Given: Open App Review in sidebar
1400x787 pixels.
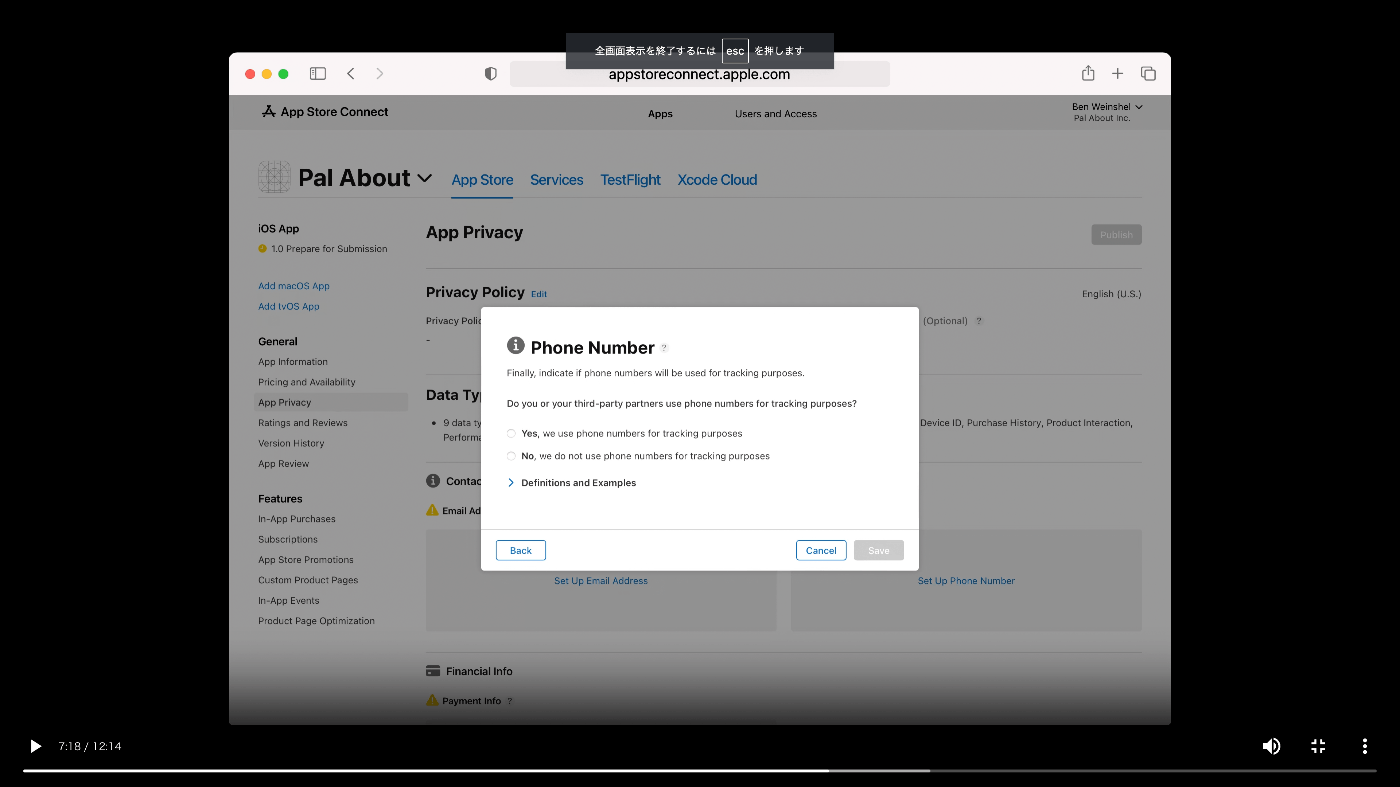Looking at the screenshot, I should (x=284, y=464).
